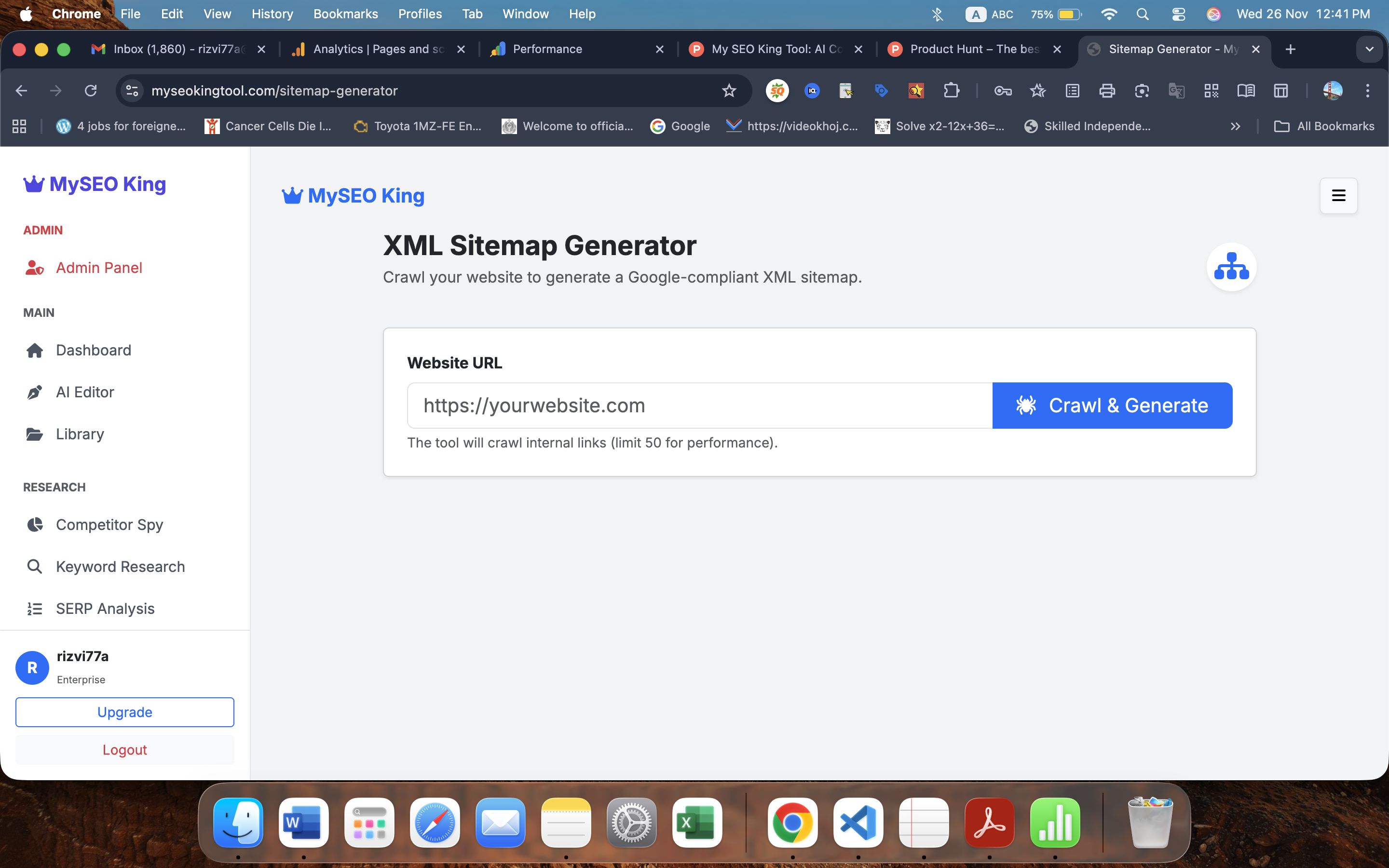Screen dimensions: 1389x868
Task: Toggle the bookmark star for this page
Action: (x=728, y=91)
